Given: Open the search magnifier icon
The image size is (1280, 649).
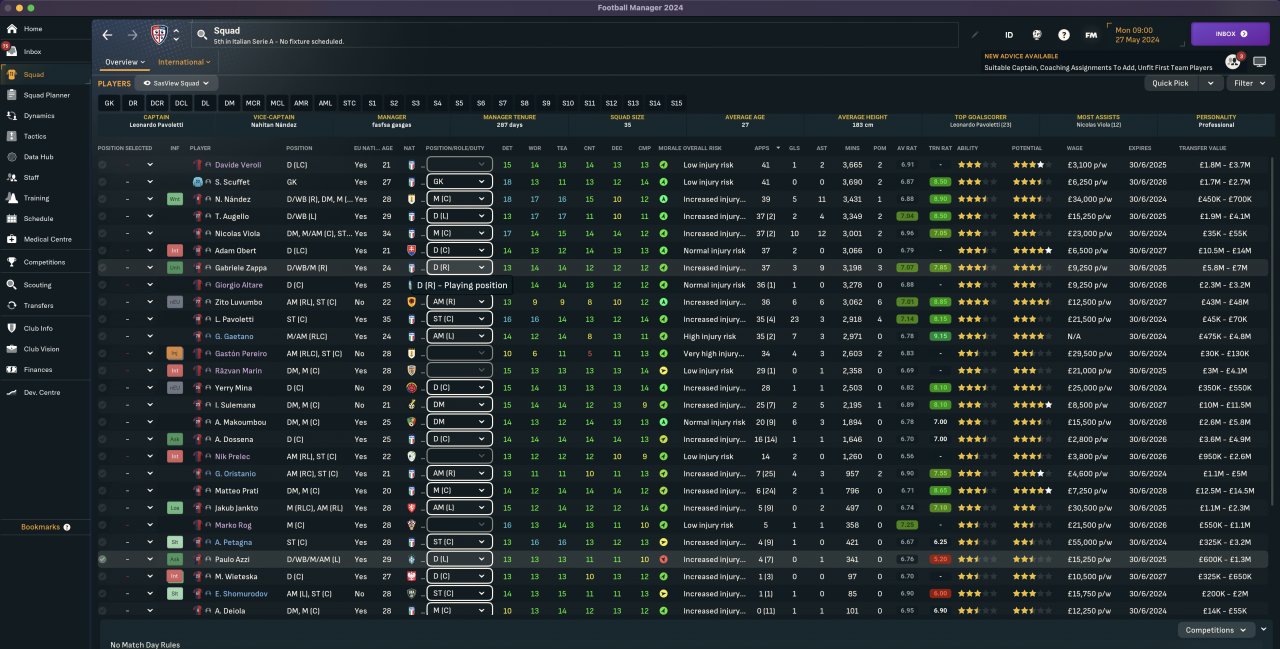Looking at the screenshot, I should (202, 35).
